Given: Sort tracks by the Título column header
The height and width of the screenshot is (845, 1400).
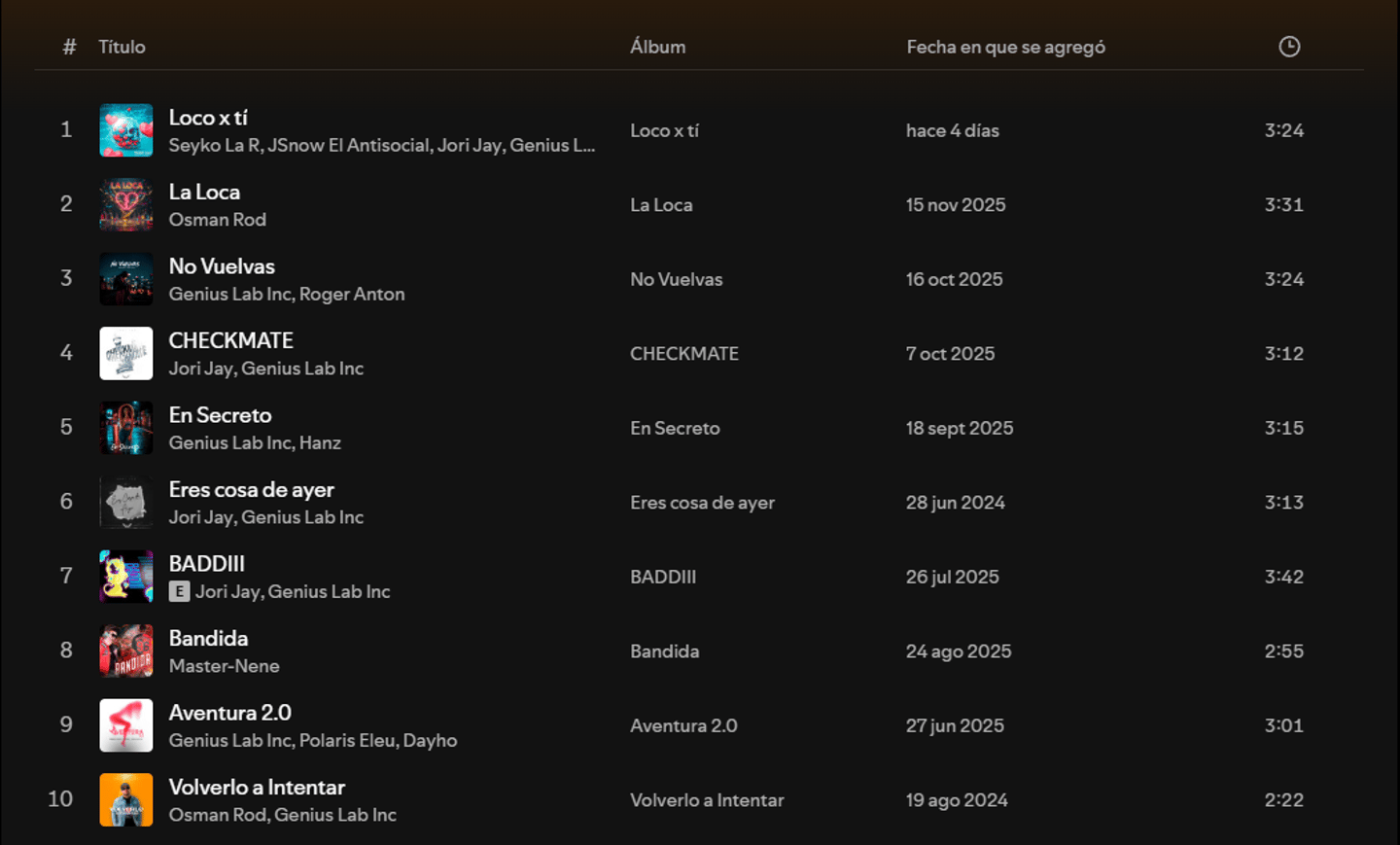Looking at the screenshot, I should point(122,47).
